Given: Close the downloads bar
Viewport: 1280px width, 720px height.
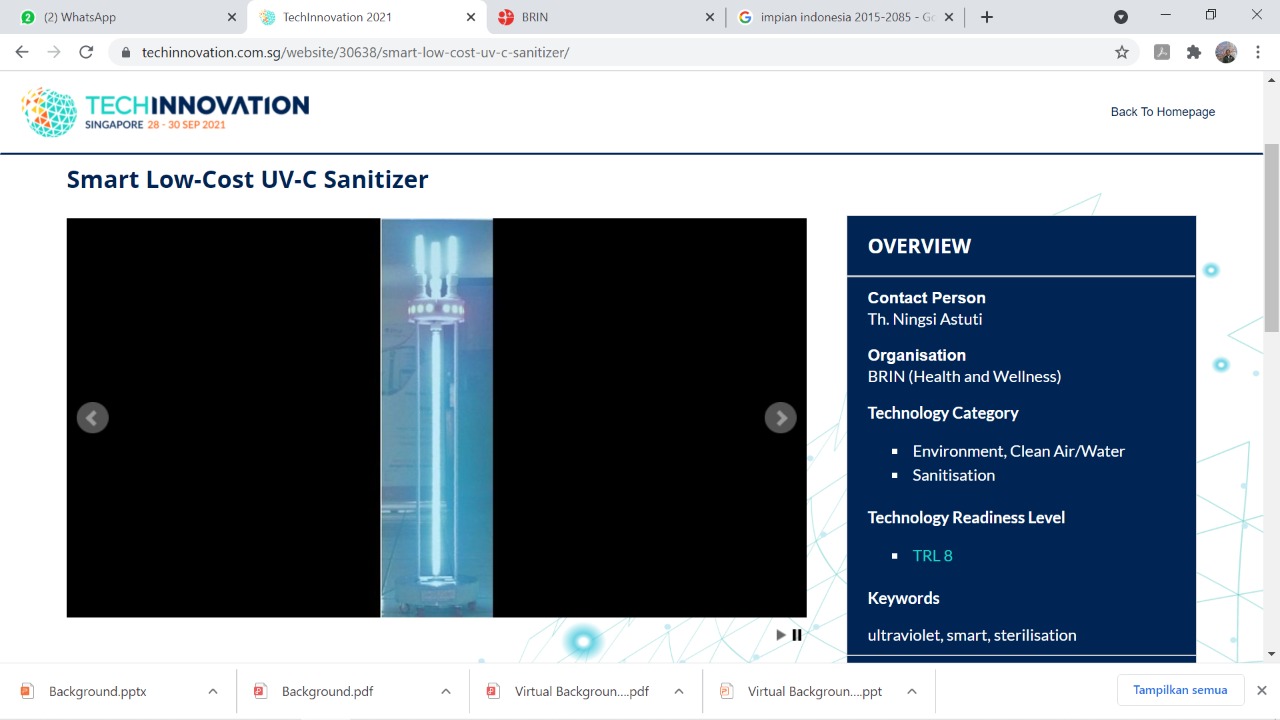Looking at the screenshot, I should pos(1262,690).
